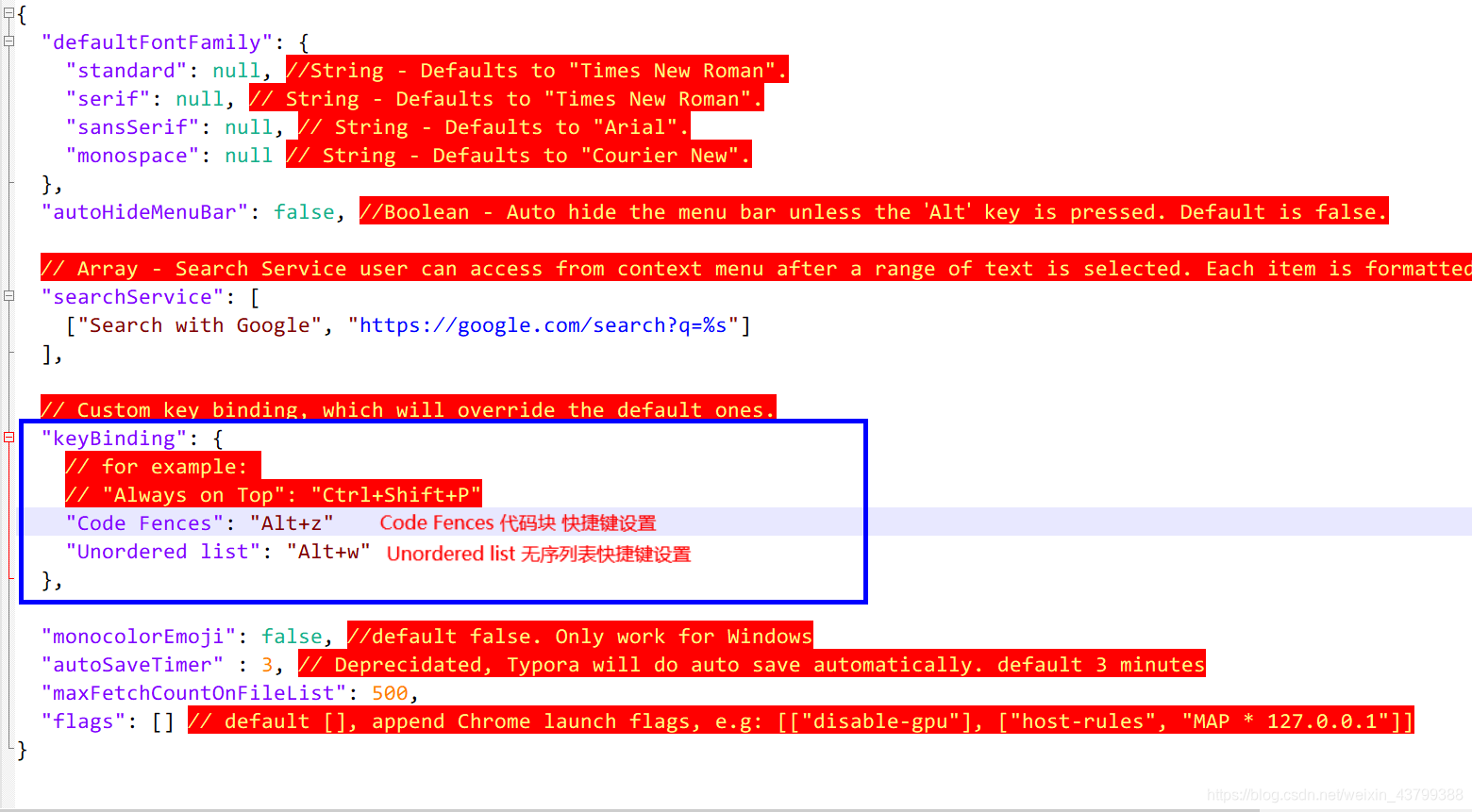
Task: Click the "keyBinding" key
Action: [x=114, y=439]
